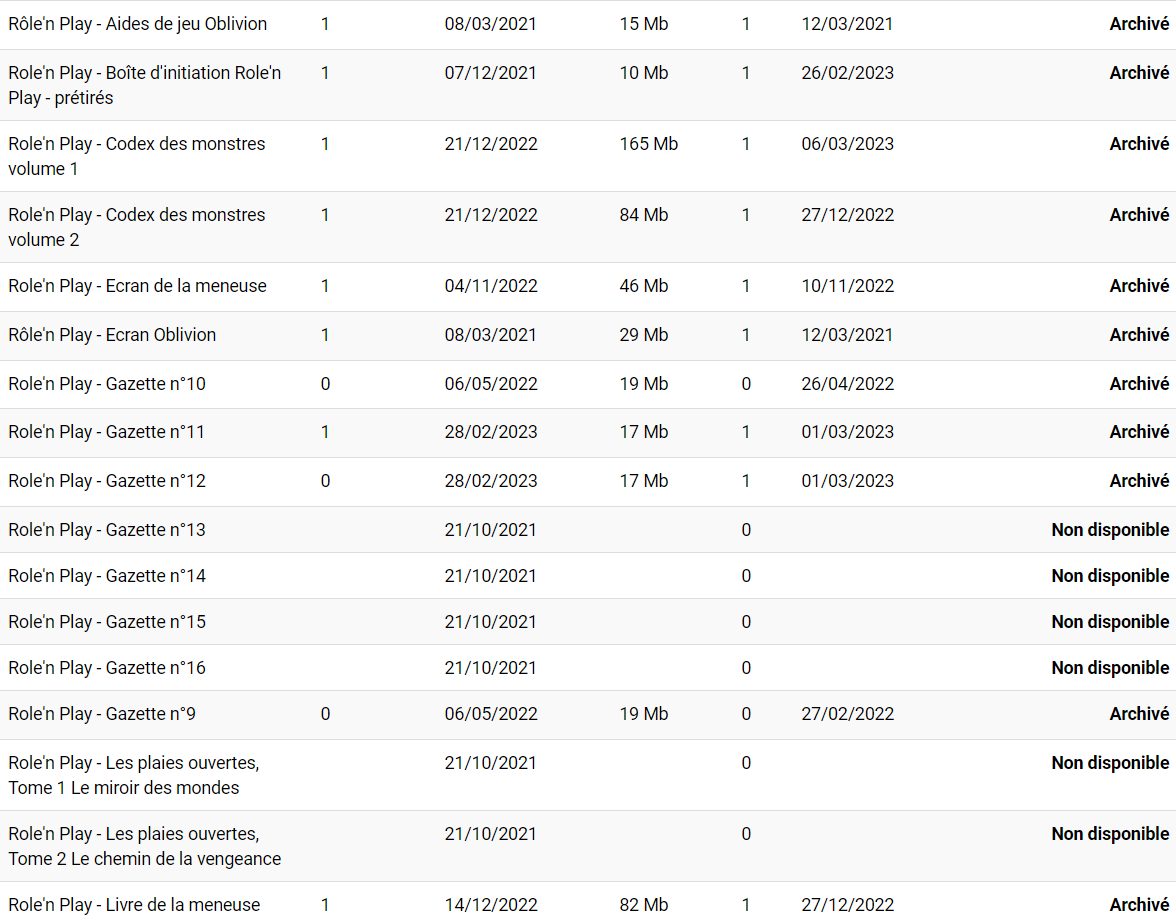Open Les plaies ouvertes Tome 1 entry

134,775
